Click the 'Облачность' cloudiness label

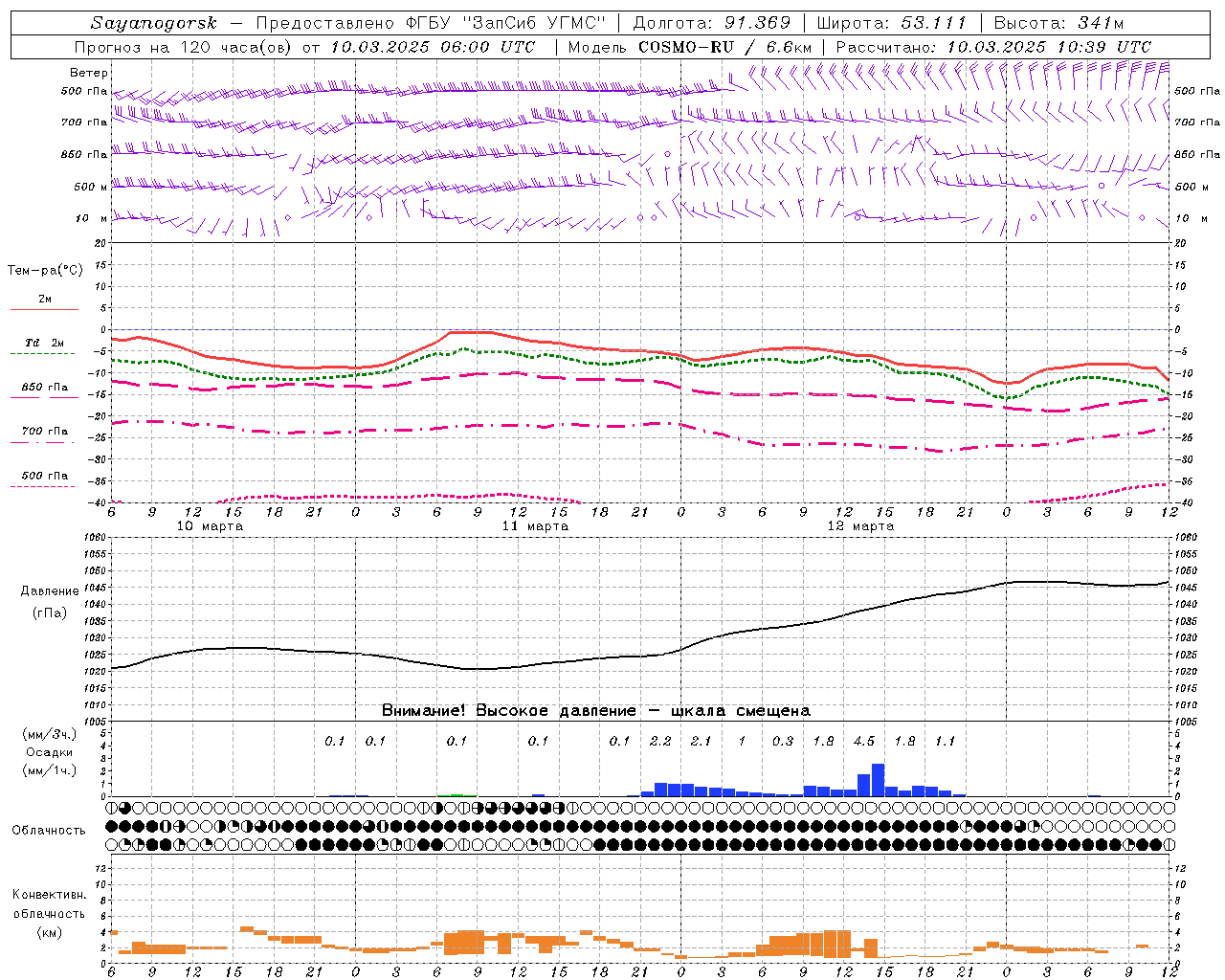coord(49,831)
